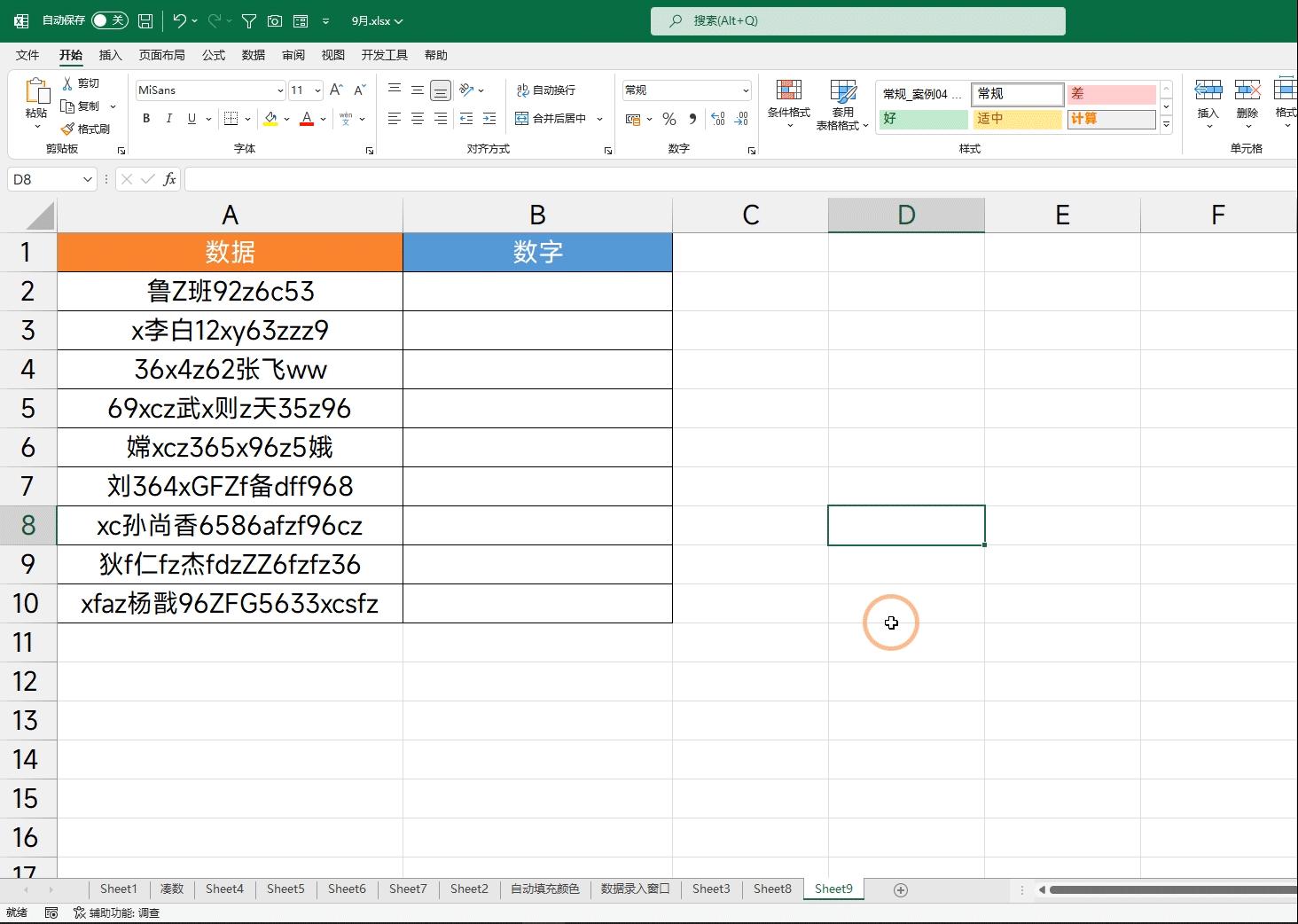Image resolution: width=1298 pixels, height=924 pixels.
Task: Add a new sheet with plus icon
Action: (901, 889)
